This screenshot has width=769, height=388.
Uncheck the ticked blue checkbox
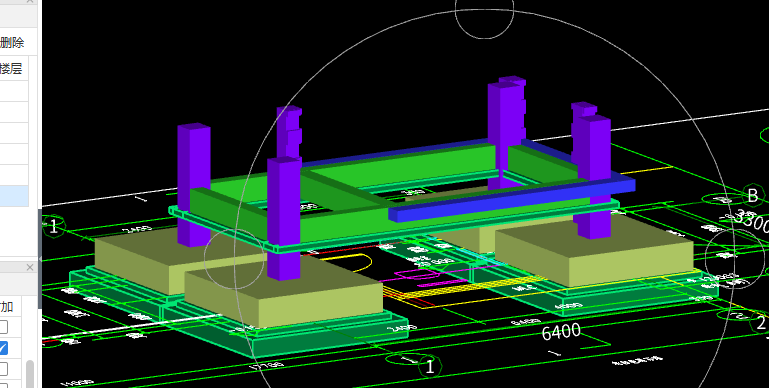(x=3, y=348)
